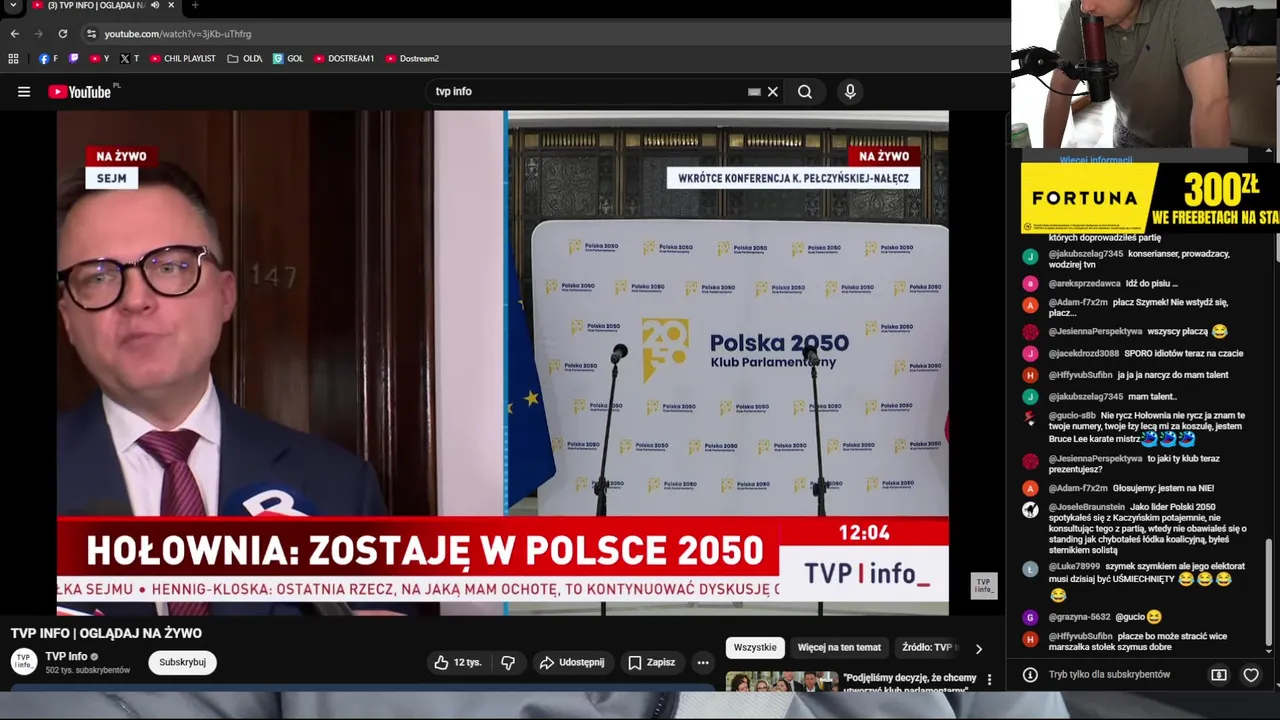Screen dimensions: 1280x720
Task: Open the chat info icon beside the message field
Action: 1030,675
